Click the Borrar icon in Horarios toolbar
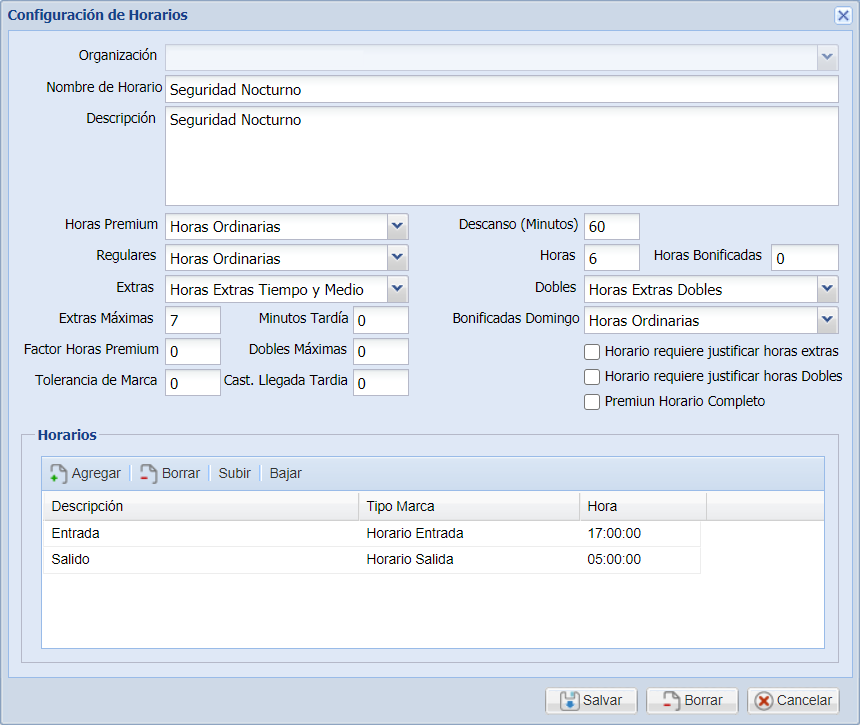Screen dimensions: 860x725 click(x=149, y=474)
